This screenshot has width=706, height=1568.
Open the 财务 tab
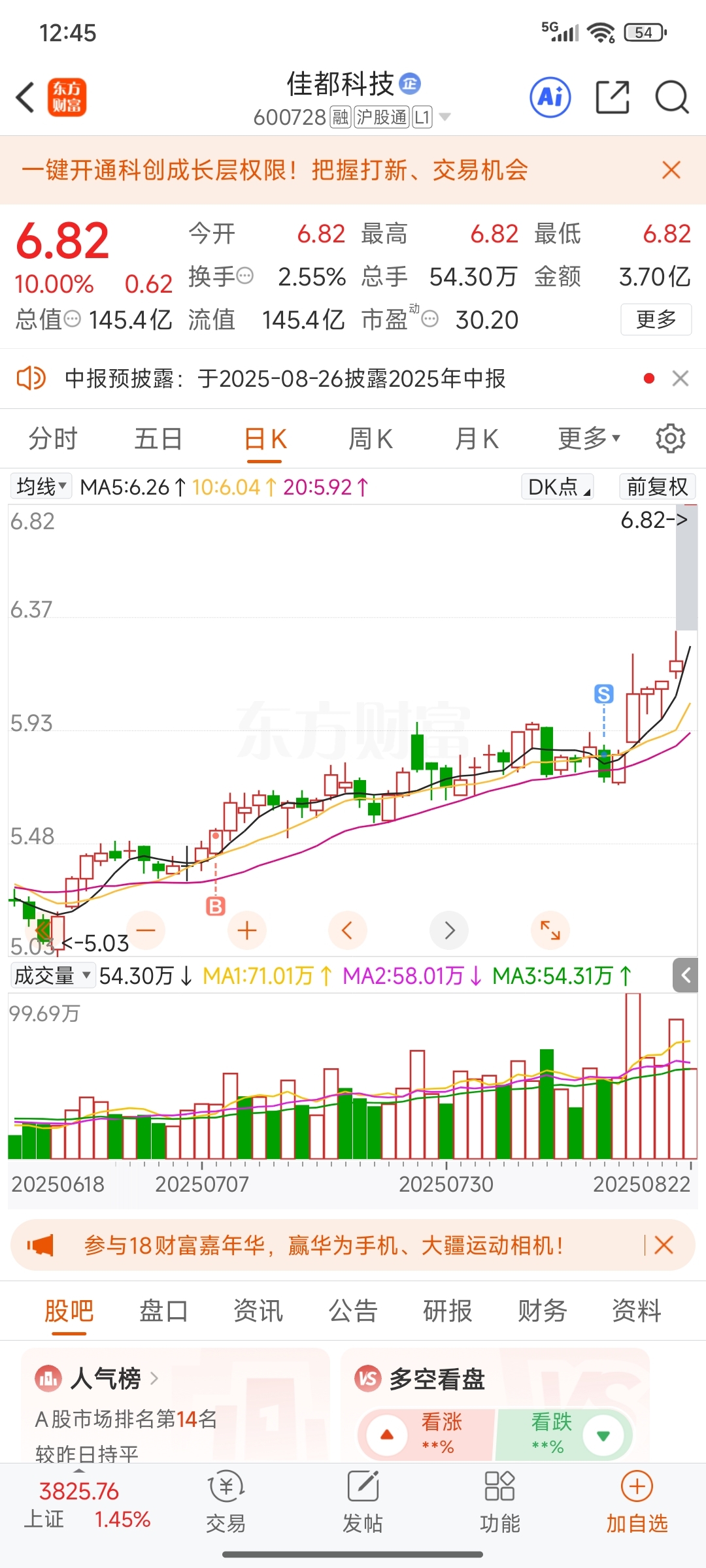pos(543,1311)
